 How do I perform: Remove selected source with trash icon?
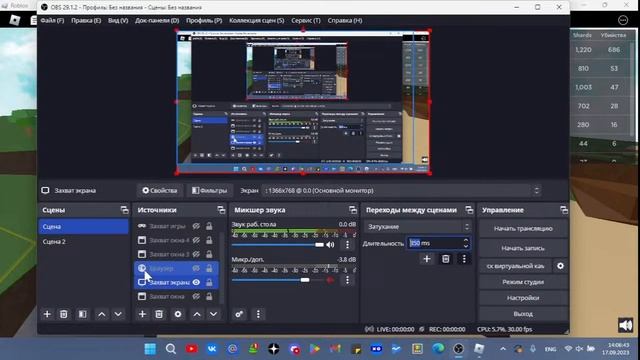[159, 314]
